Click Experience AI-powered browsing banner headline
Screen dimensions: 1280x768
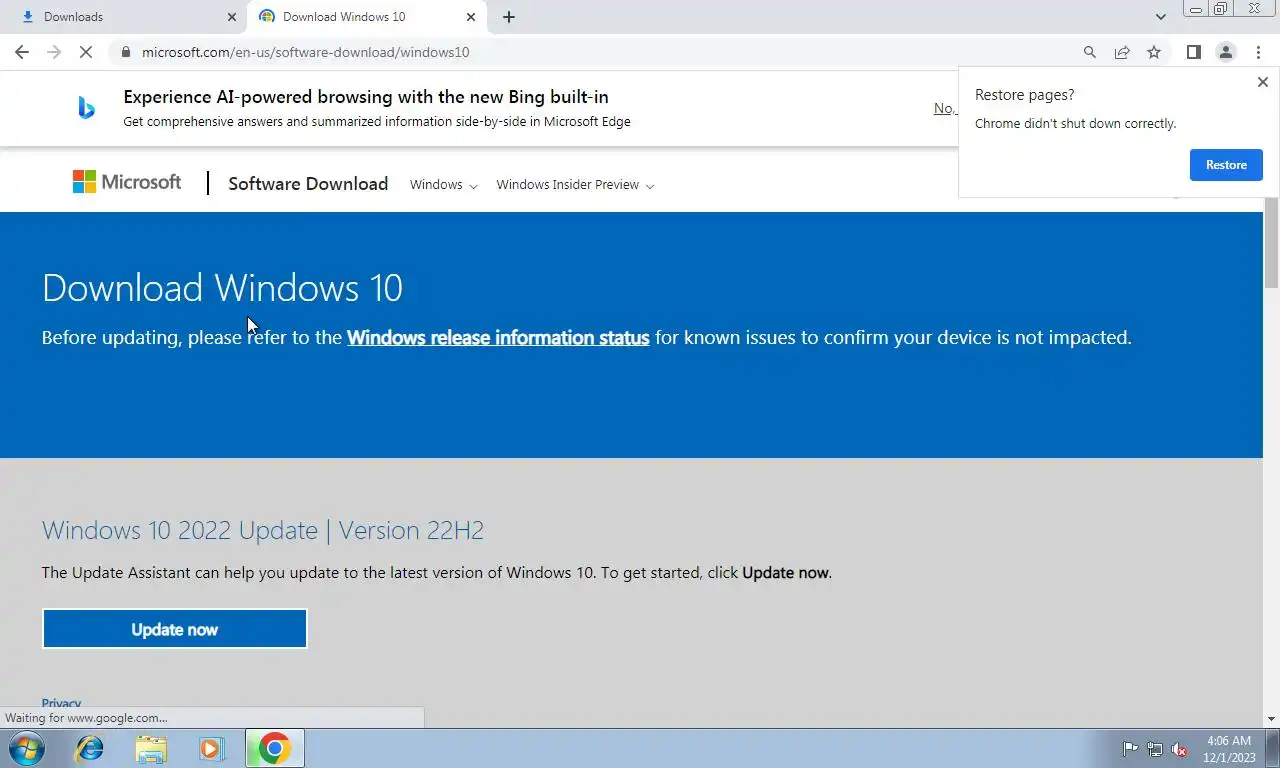[x=366, y=97]
